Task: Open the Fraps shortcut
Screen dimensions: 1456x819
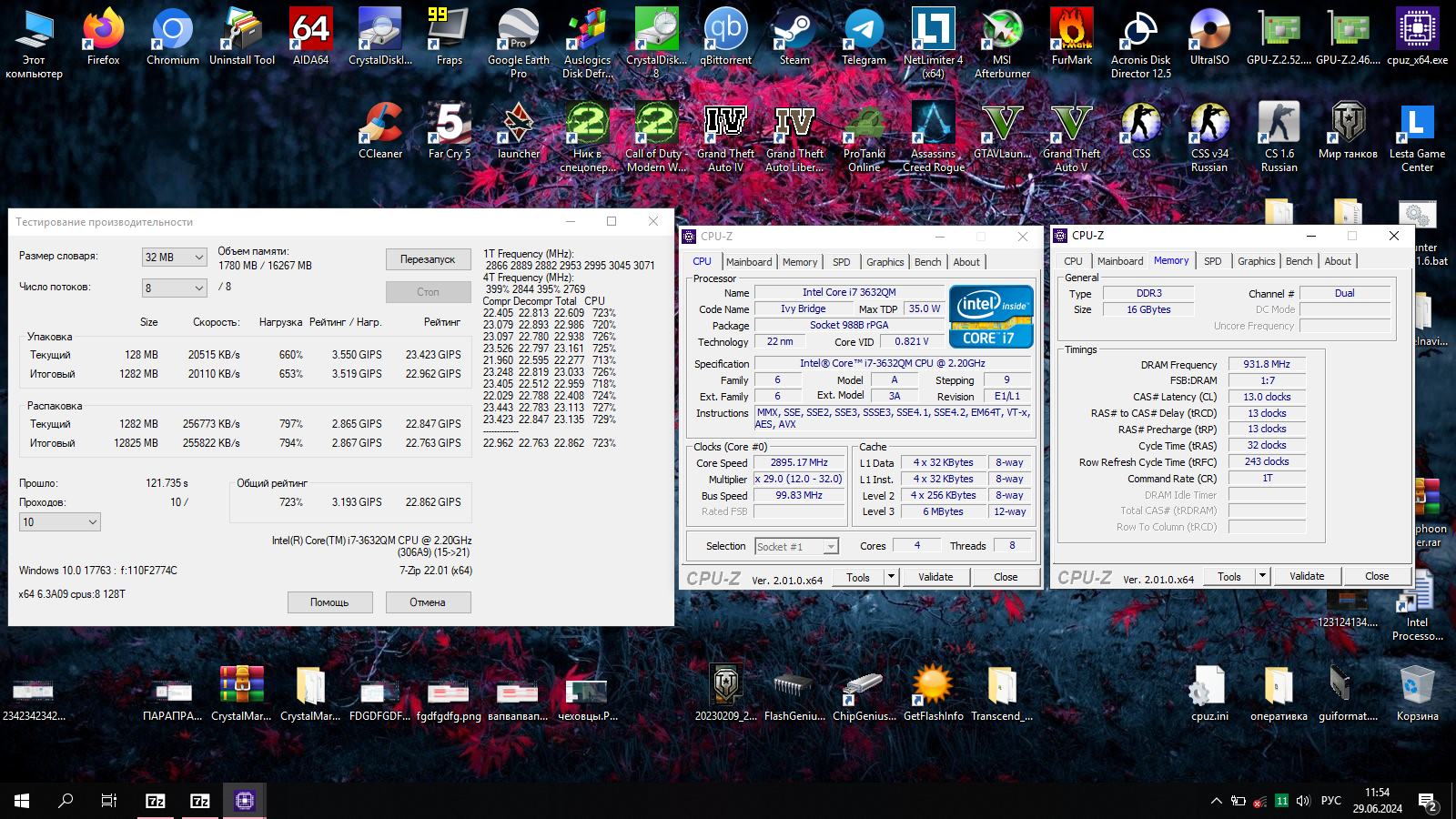Action: (x=449, y=36)
